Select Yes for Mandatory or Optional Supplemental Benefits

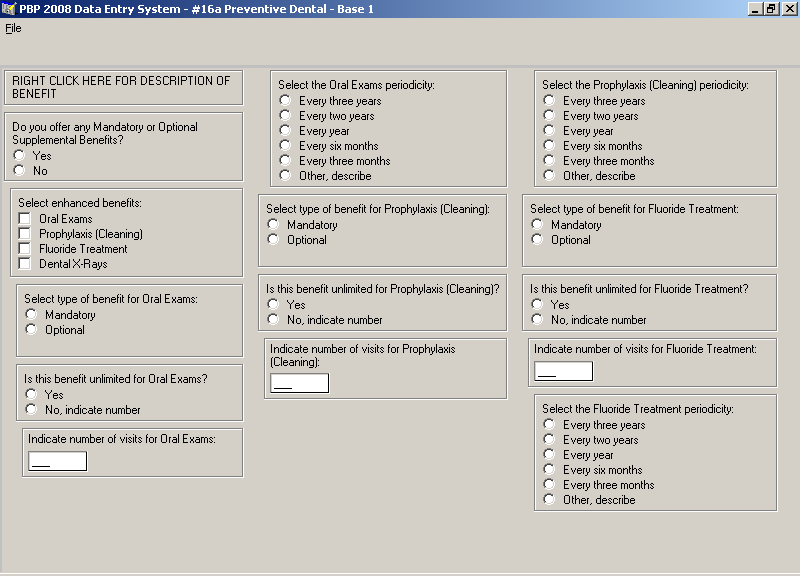click(19, 155)
